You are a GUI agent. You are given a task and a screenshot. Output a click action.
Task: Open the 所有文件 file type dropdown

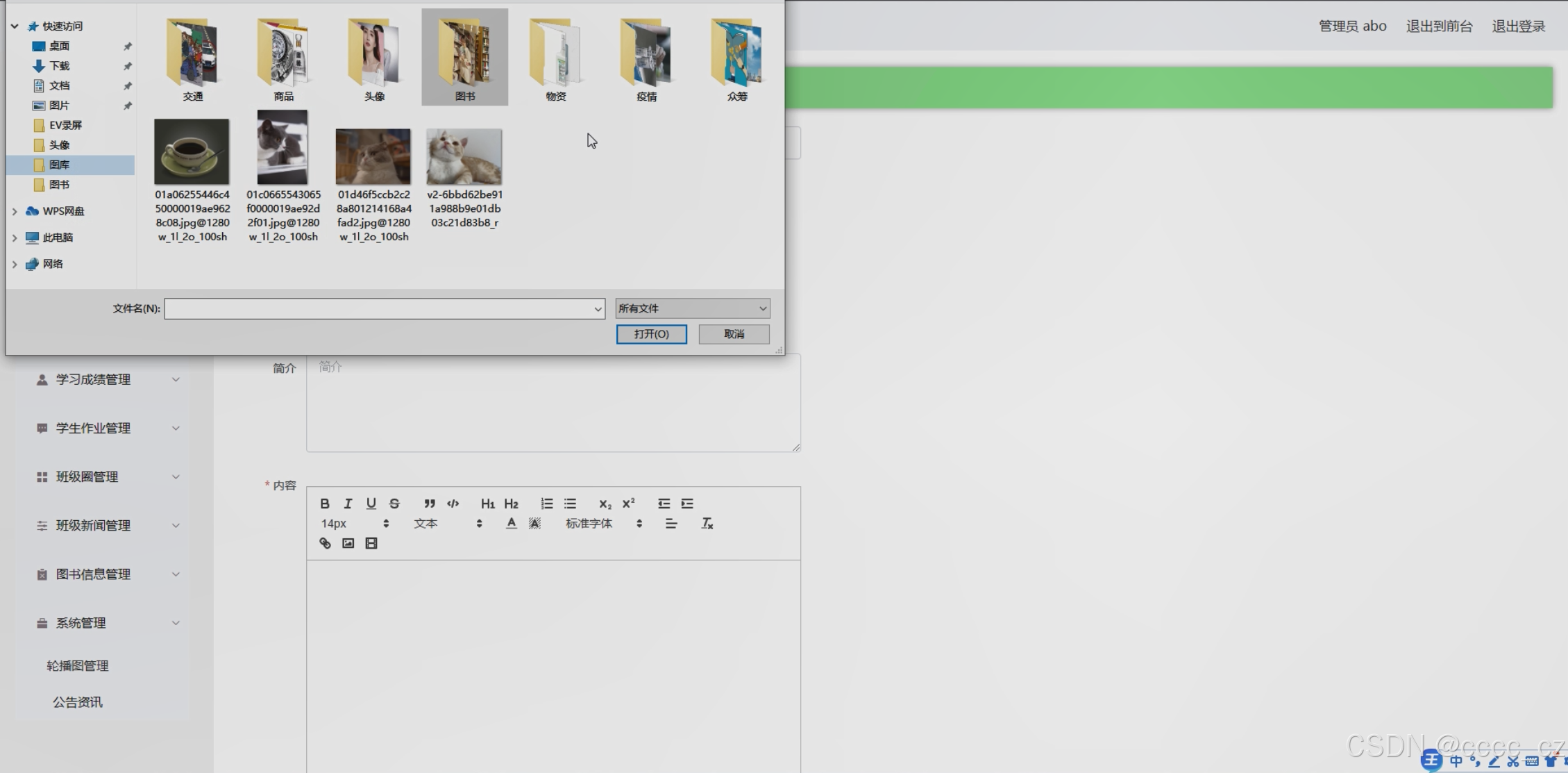click(x=692, y=308)
